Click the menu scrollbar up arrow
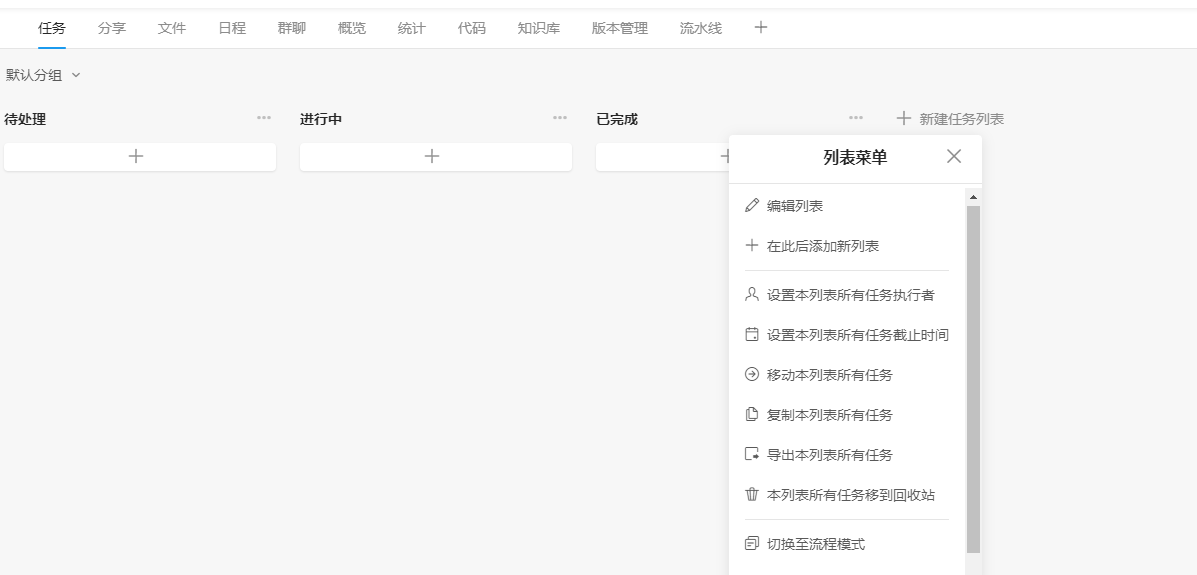This screenshot has height=575, width=1197. click(x=973, y=197)
